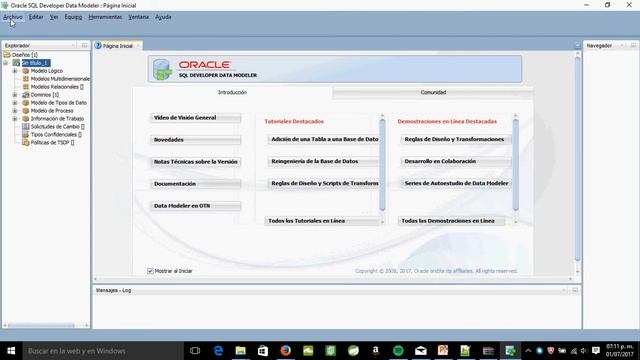
Task: Maximize the Mensajes - Log panel
Action: tap(575, 290)
